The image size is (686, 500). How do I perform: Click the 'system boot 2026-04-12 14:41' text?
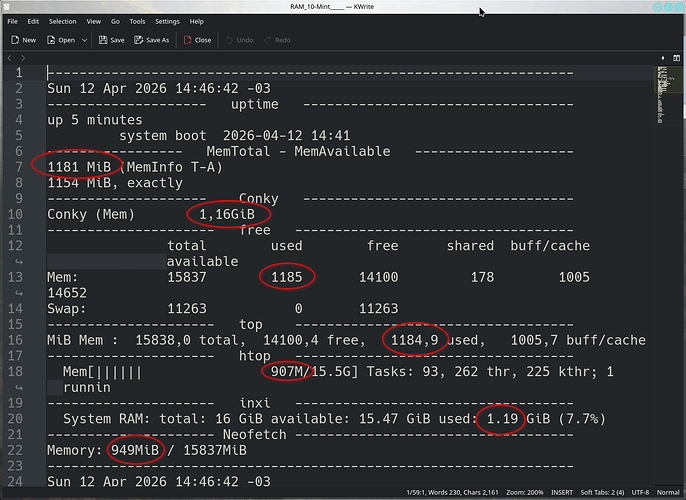(x=235, y=136)
